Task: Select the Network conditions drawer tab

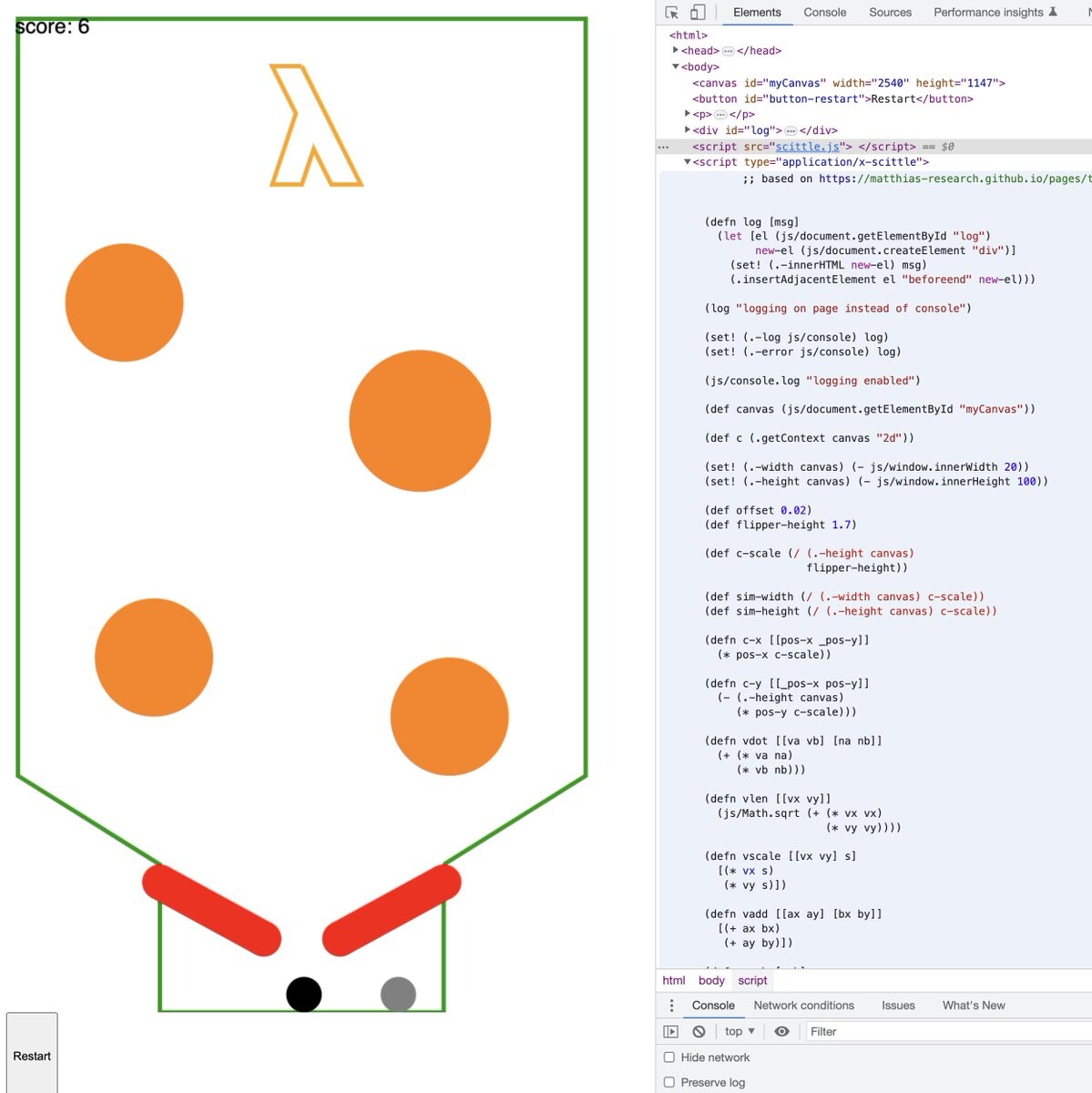Action: pyautogui.click(x=804, y=1006)
